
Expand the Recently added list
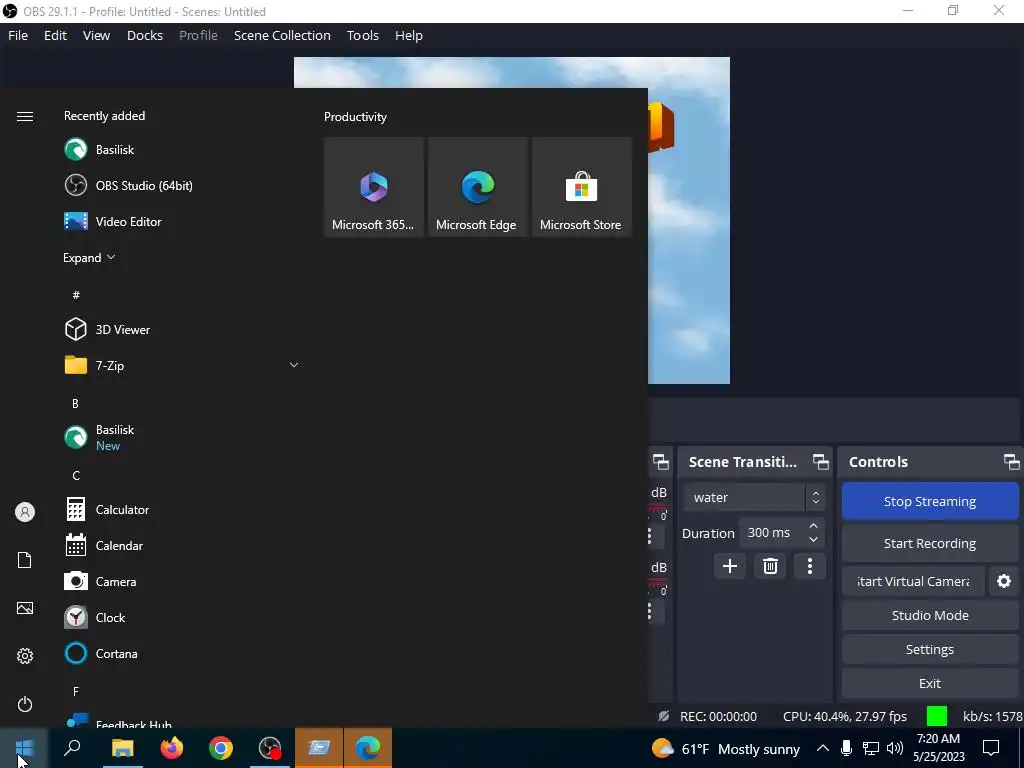(89, 257)
